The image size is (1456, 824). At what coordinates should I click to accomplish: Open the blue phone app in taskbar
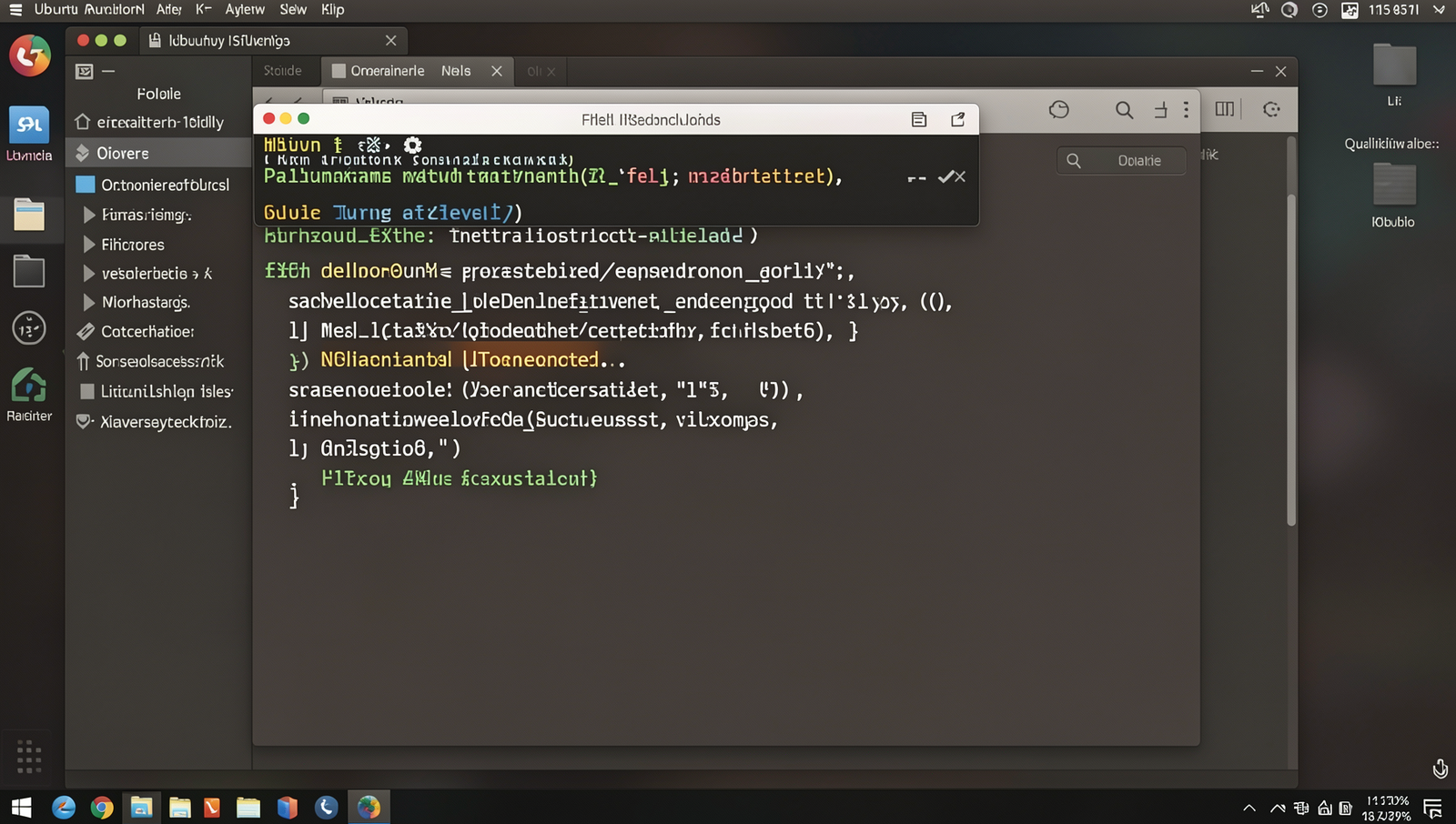pyautogui.click(x=327, y=807)
